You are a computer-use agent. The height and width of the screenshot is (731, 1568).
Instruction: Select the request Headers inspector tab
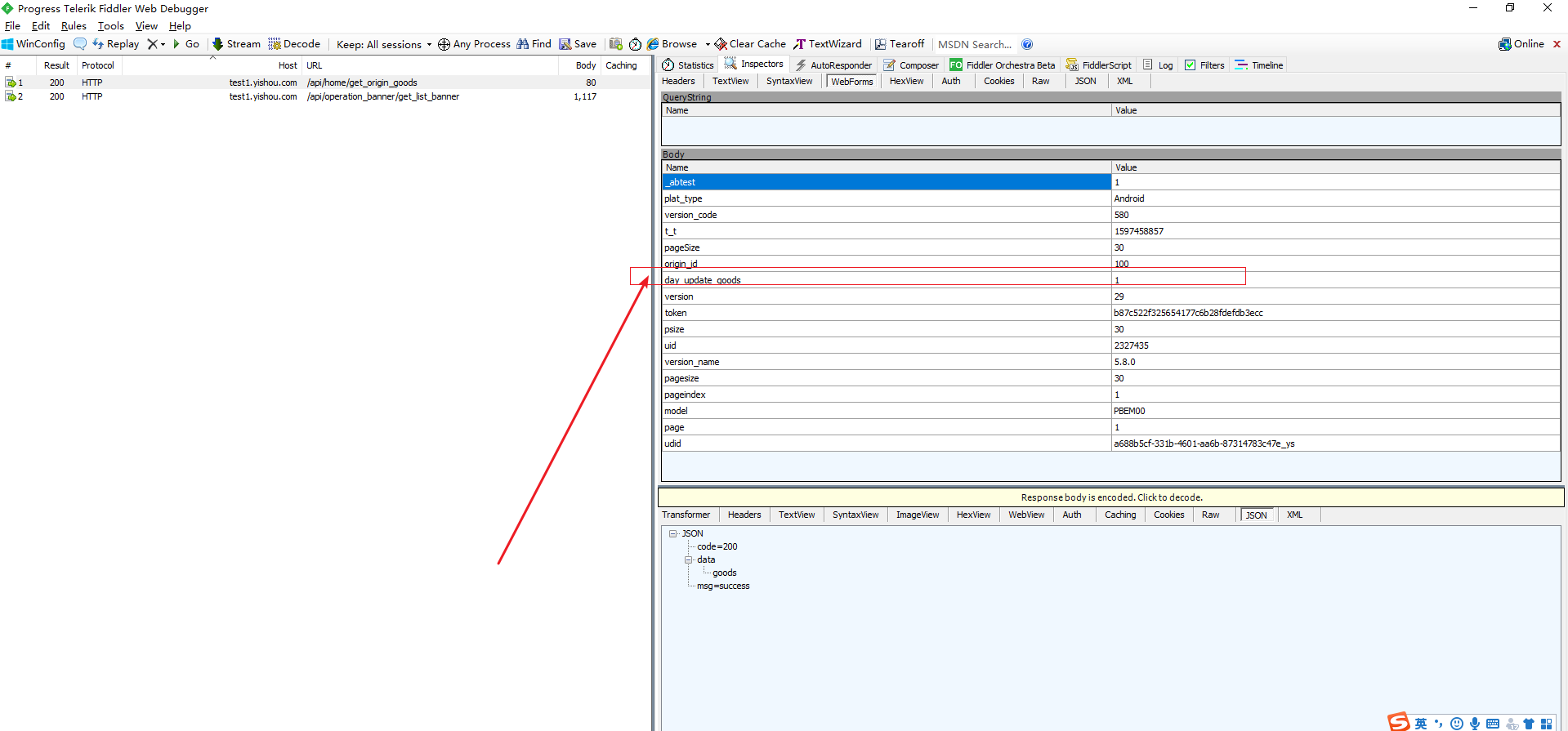[678, 81]
